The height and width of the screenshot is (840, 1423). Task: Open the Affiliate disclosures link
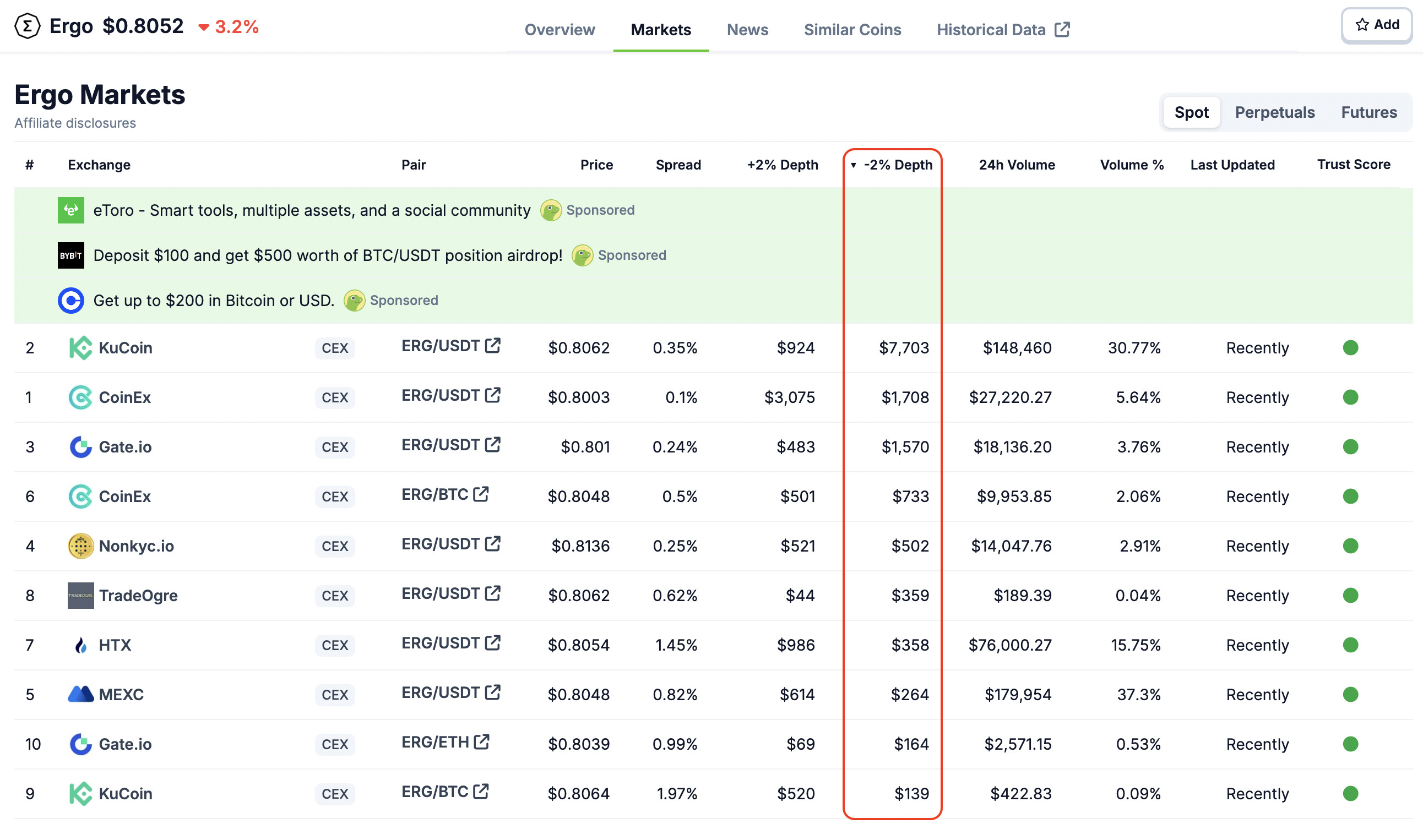pos(75,123)
